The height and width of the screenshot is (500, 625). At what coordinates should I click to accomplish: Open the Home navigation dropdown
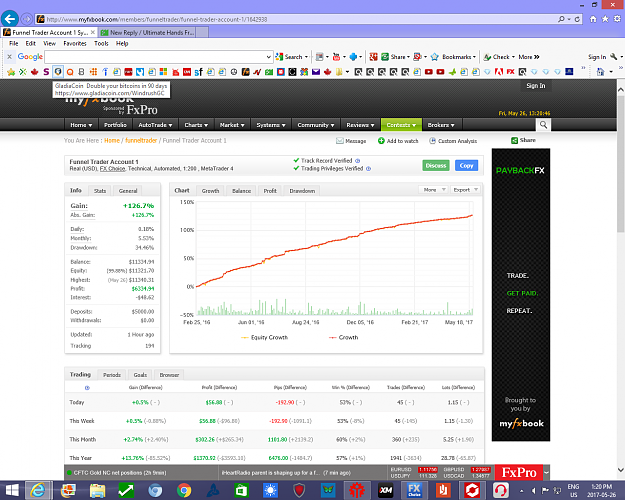81,125
